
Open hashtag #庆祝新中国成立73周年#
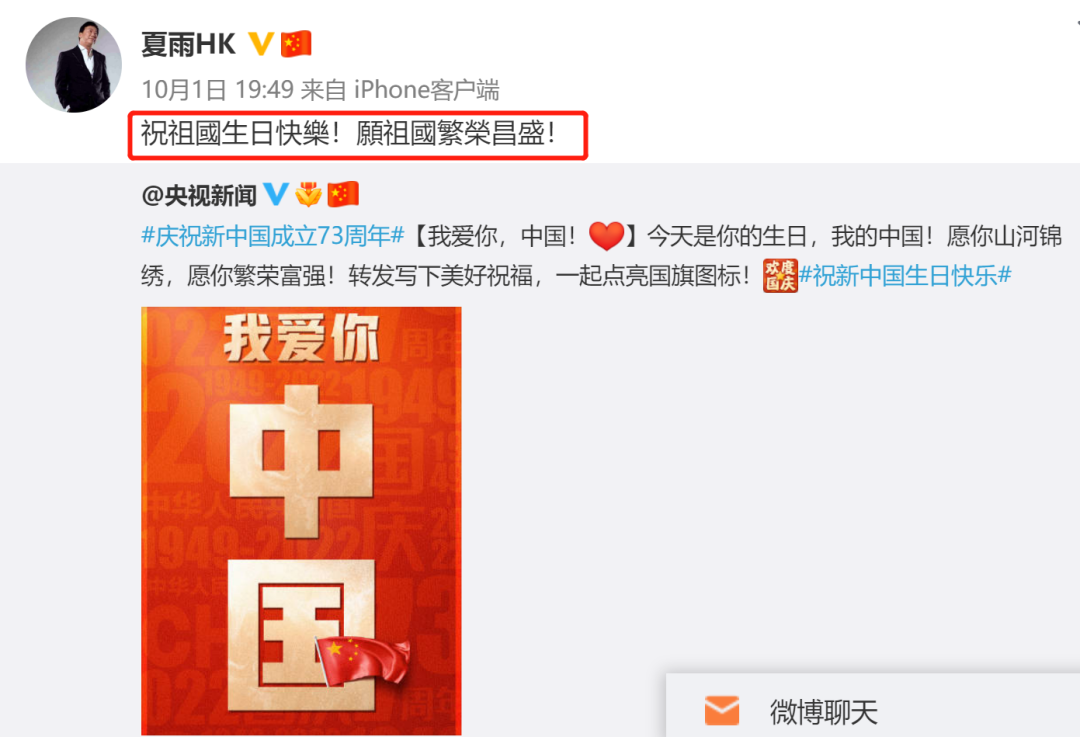(x=273, y=236)
